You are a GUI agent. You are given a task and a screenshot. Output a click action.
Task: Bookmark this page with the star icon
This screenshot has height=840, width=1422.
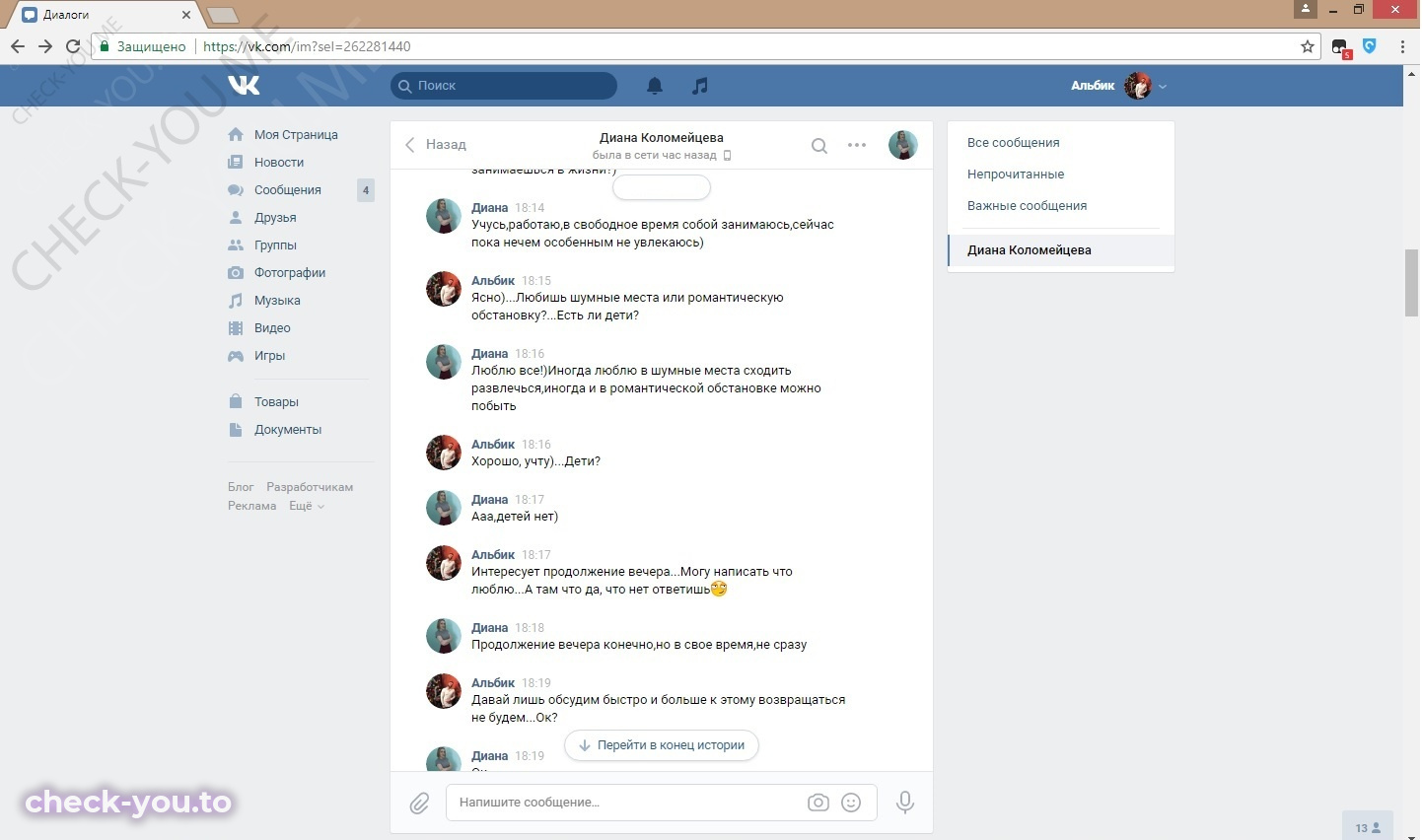click(1308, 46)
